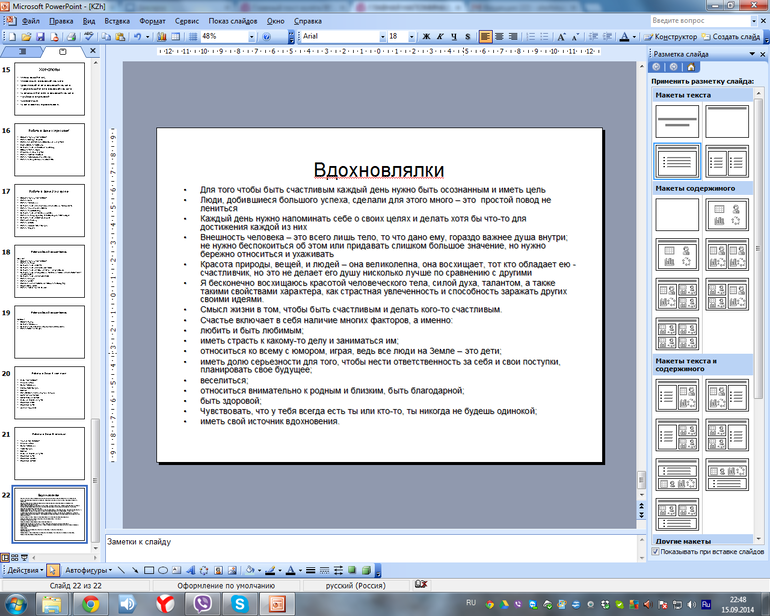This screenshot has width=770, height=616.
Task: Toggle 'Показывать при вставке слайдов' checkbox
Action: (x=656, y=551)
